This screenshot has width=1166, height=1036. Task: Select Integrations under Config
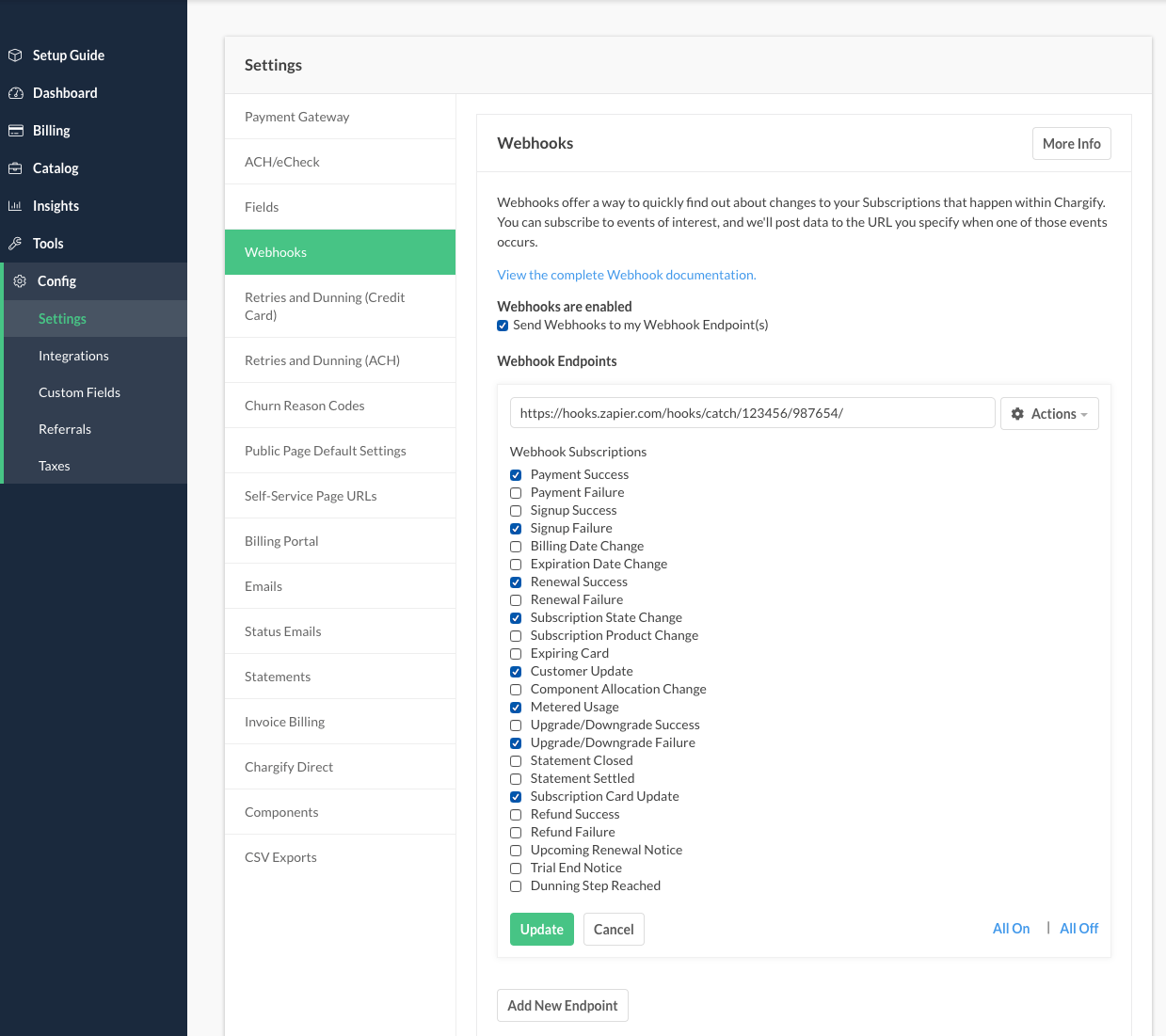point(73,356)
